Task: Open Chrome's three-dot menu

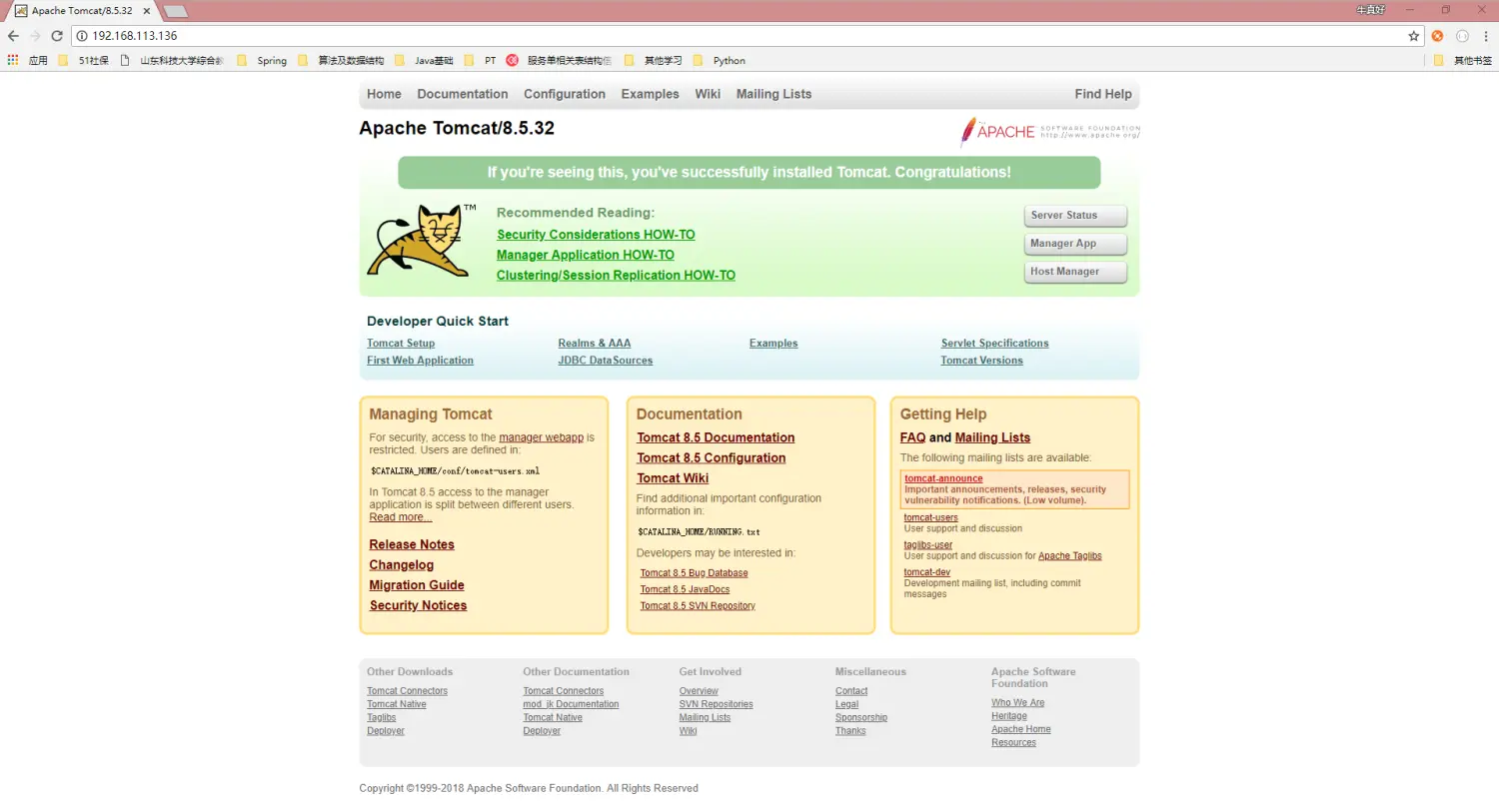Action: 1486,36
